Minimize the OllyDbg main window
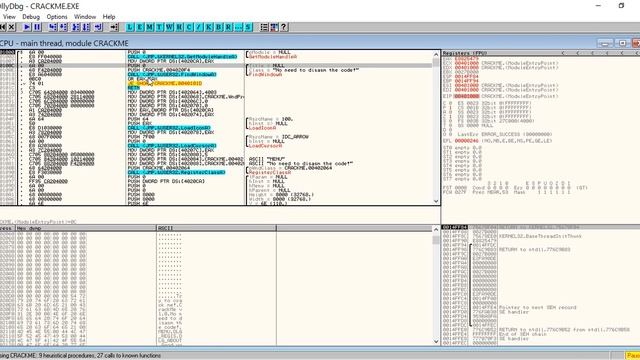Image resolution: width=640 pixels, height=360 pixels. [598, 6]
